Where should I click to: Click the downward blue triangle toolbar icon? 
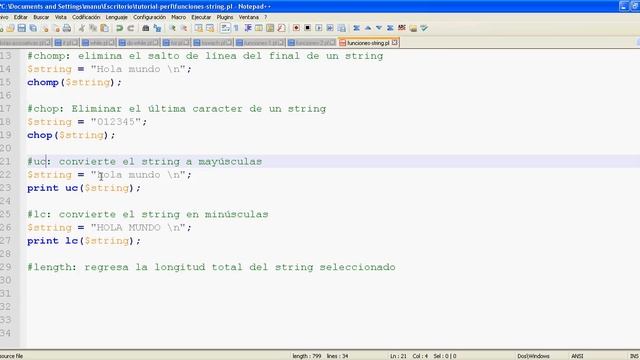[379, 28]
